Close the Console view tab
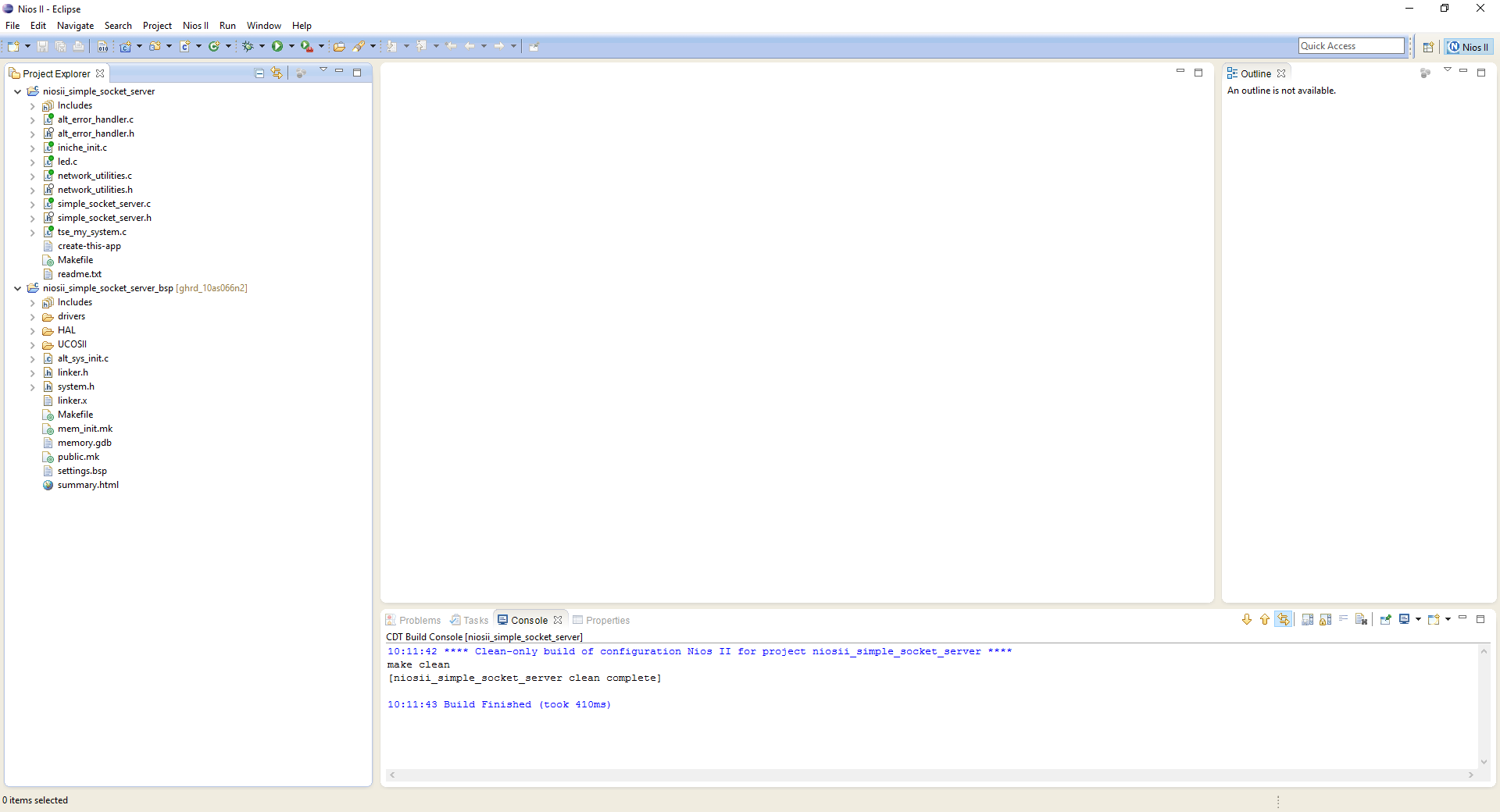Image resolution: width=1500 pixels, height=812 pixels. click(x=558, y=620)
